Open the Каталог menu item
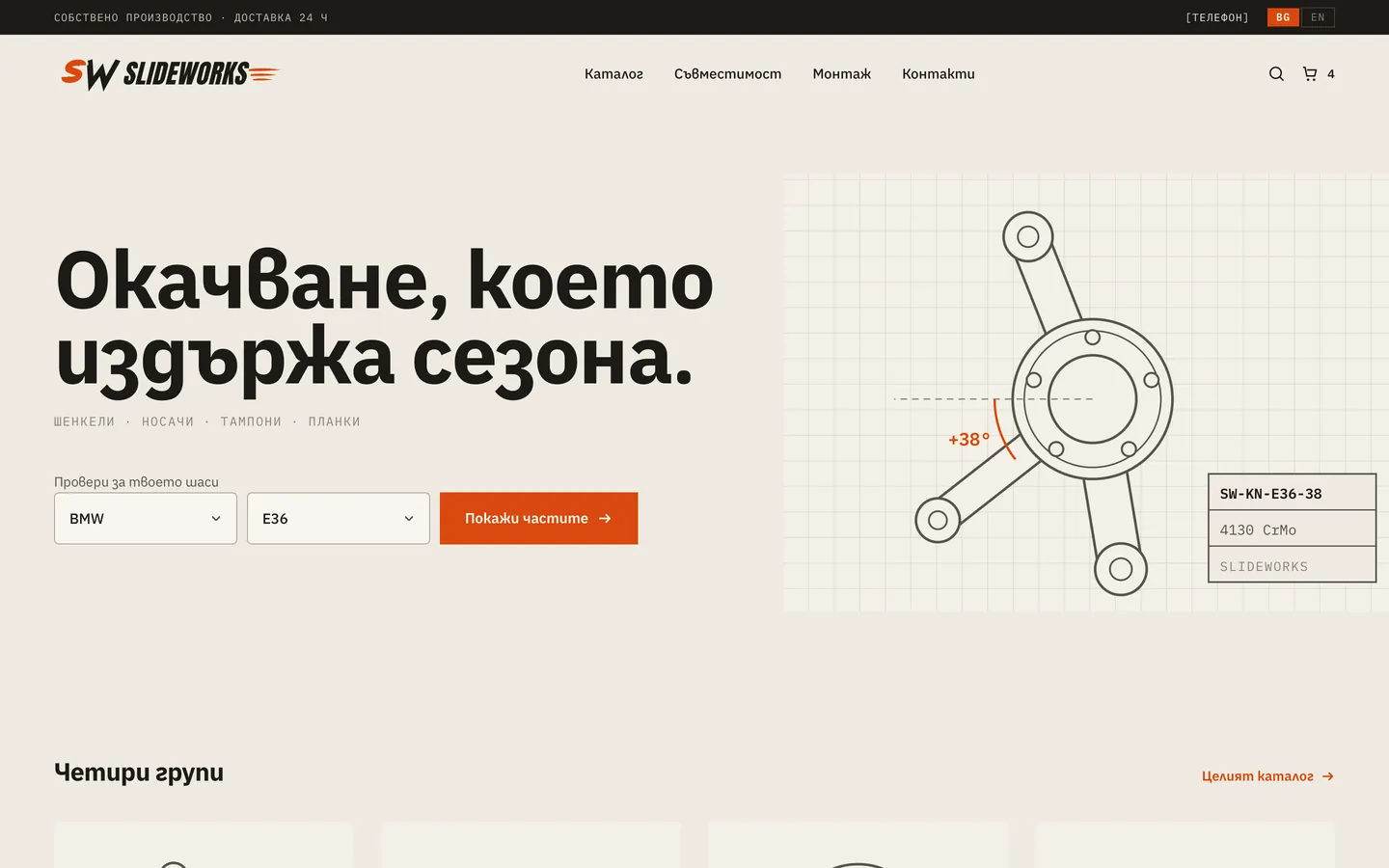The image size is (1389, 868). click(613, 74)
